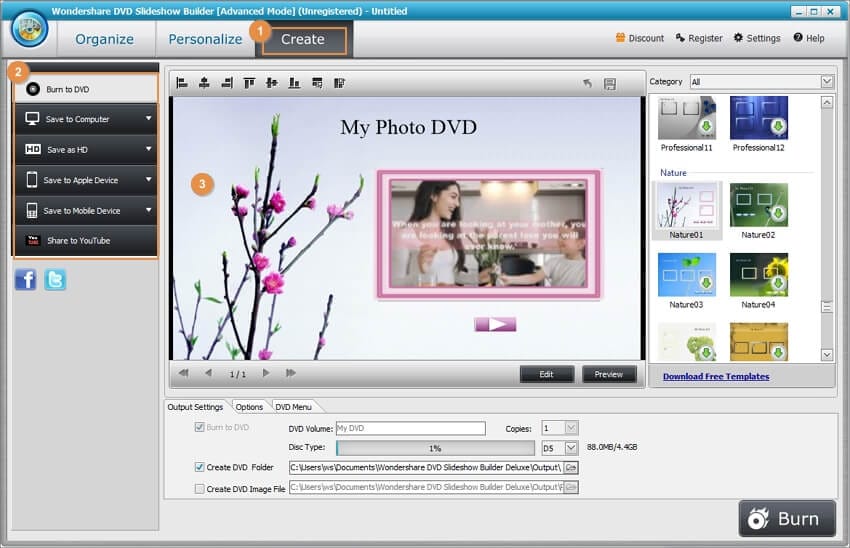850x548 pixels.
Task: Select the Nature04 template
Action: point(758,281)
